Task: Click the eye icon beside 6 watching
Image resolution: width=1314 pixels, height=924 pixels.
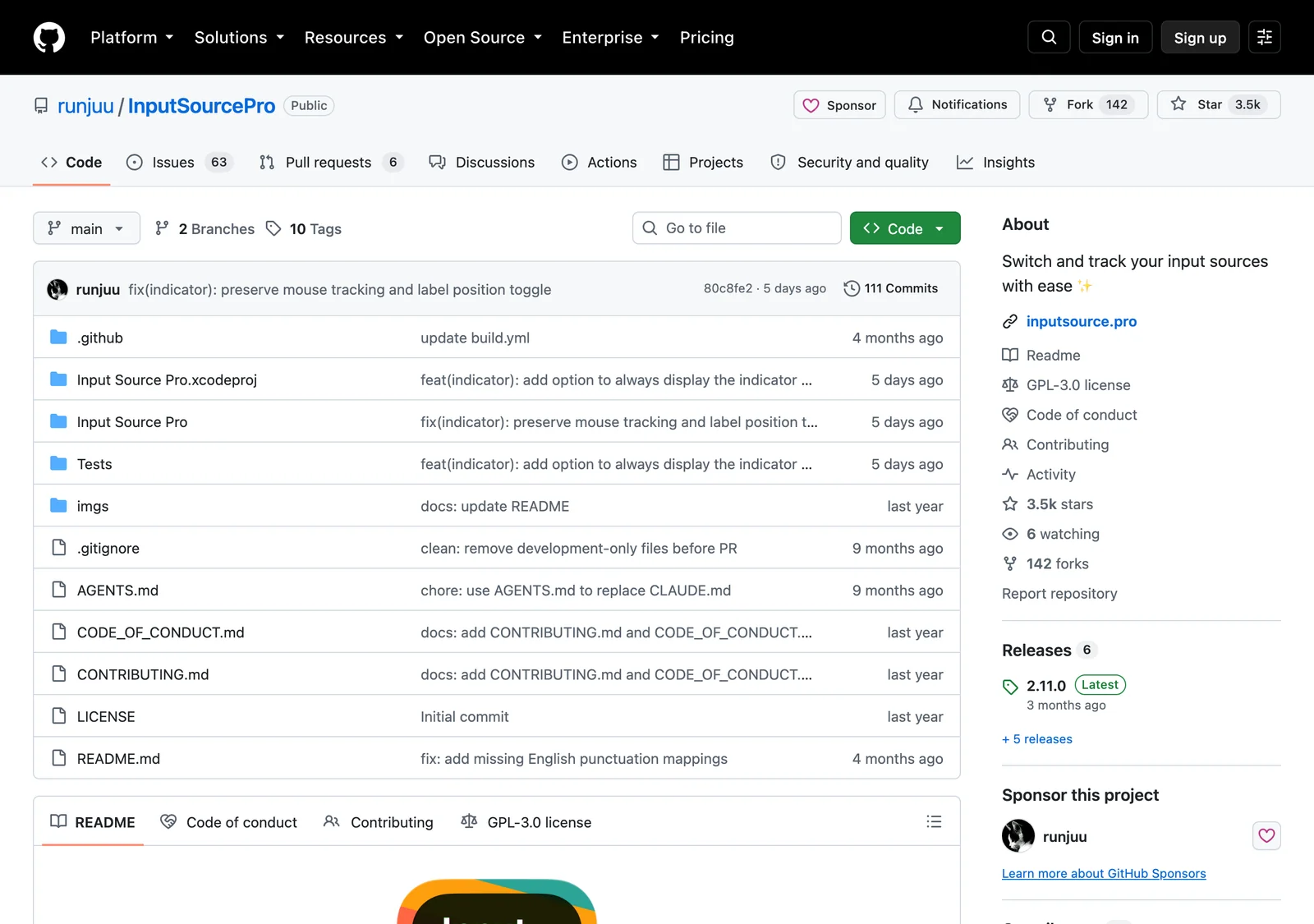Action: [x=1010, y=534]
